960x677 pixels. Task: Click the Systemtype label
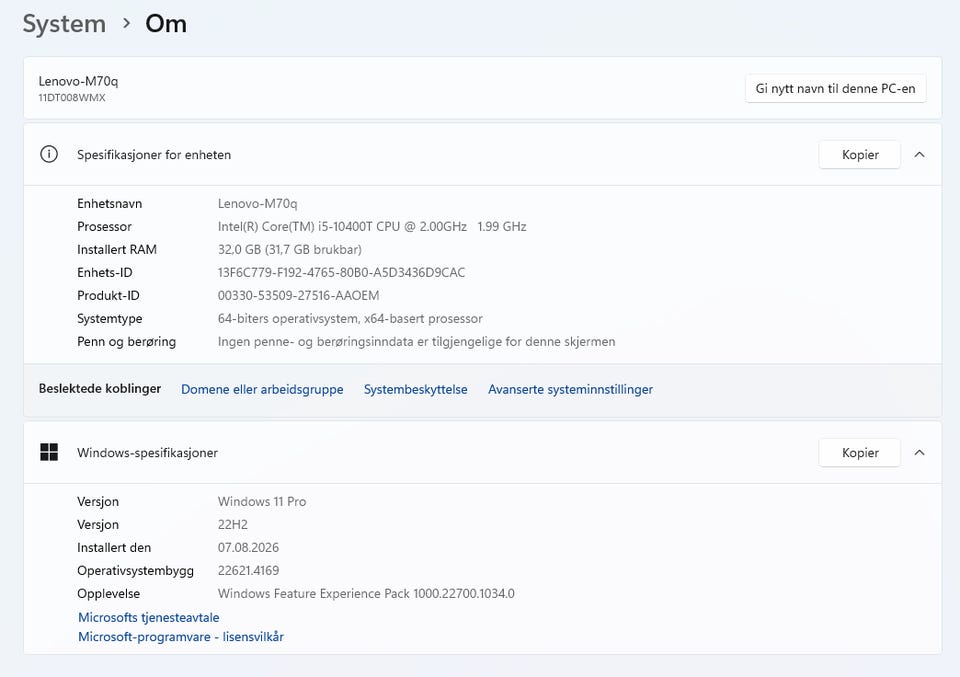click(109, 319)
